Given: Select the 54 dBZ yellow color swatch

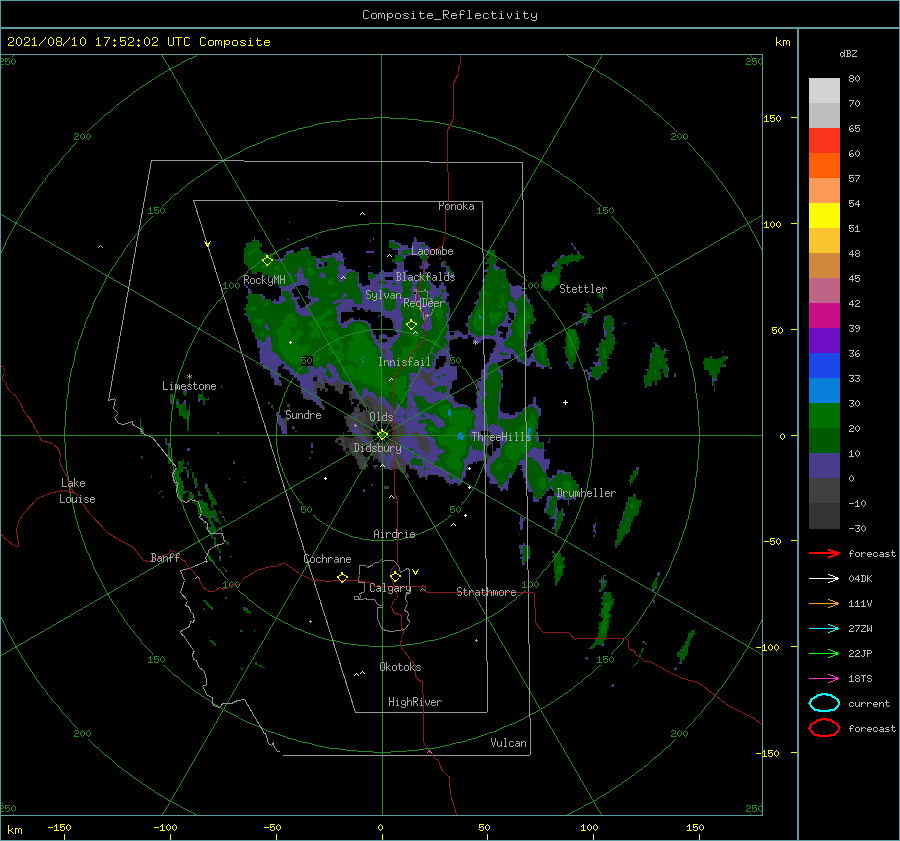Looking at the screenshot, I should tap(824, 215).
